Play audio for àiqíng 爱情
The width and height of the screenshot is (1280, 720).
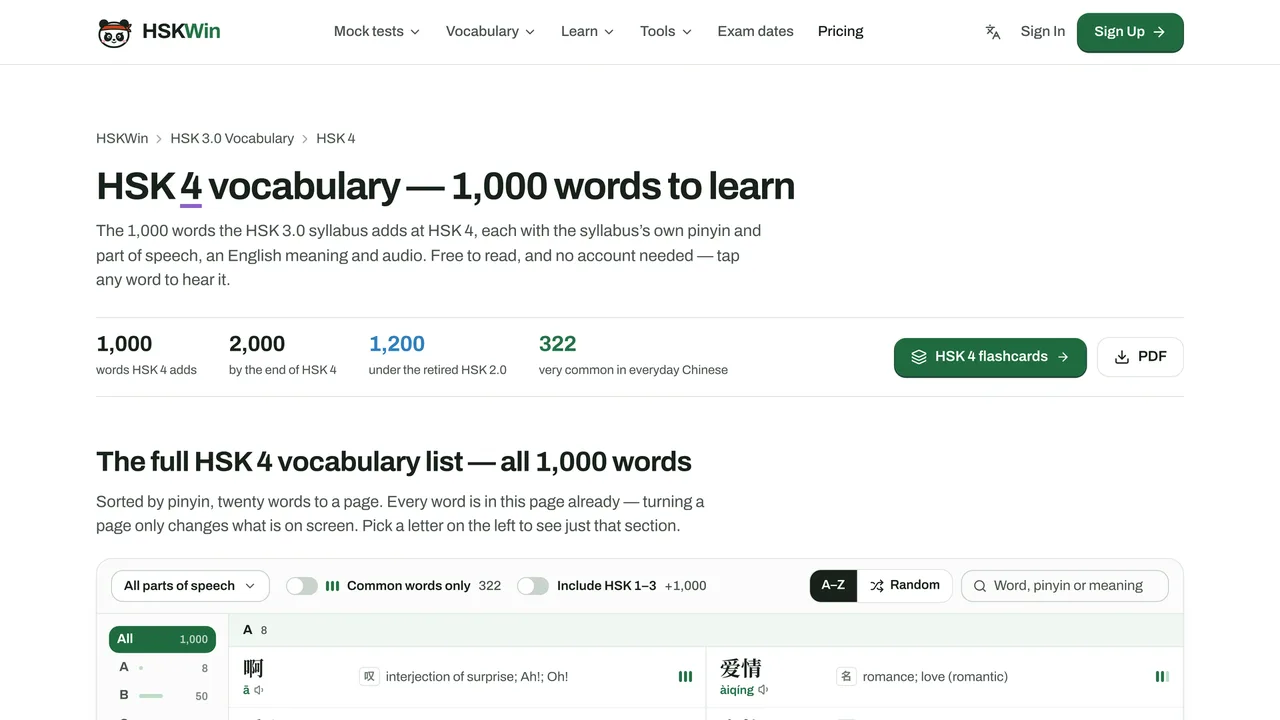pos(764,690)
